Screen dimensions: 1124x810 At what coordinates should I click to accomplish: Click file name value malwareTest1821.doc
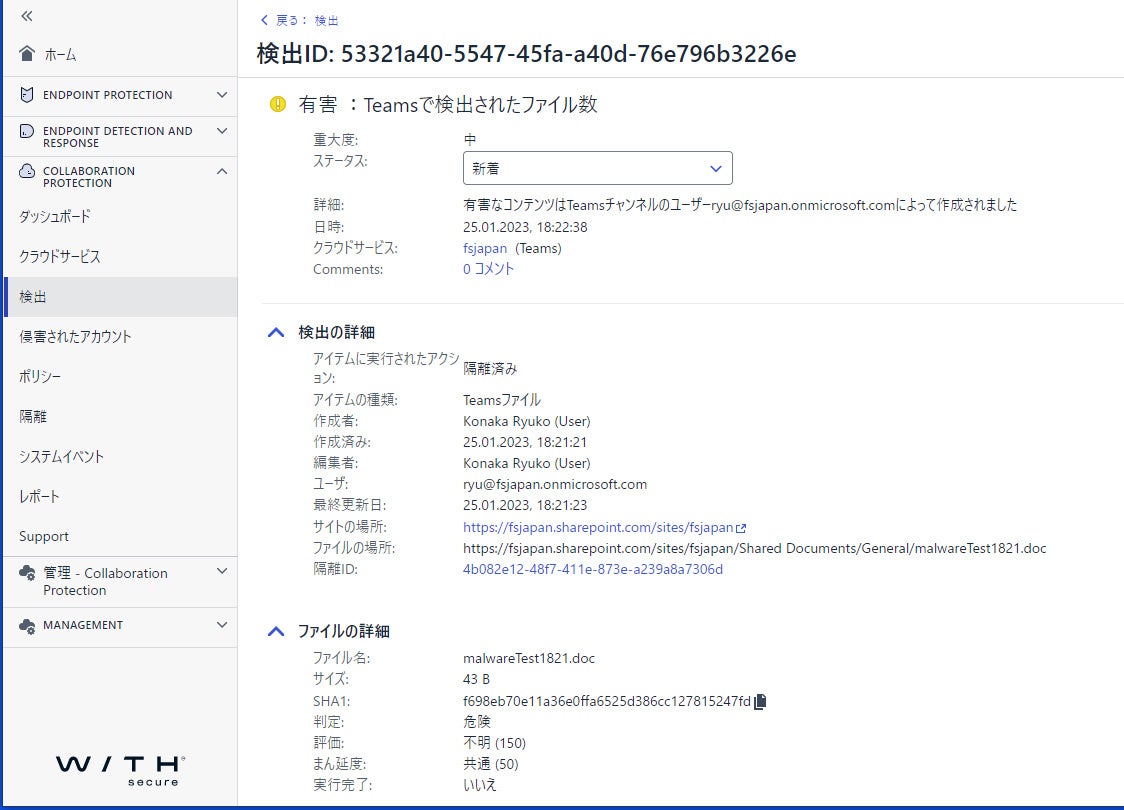529,659
